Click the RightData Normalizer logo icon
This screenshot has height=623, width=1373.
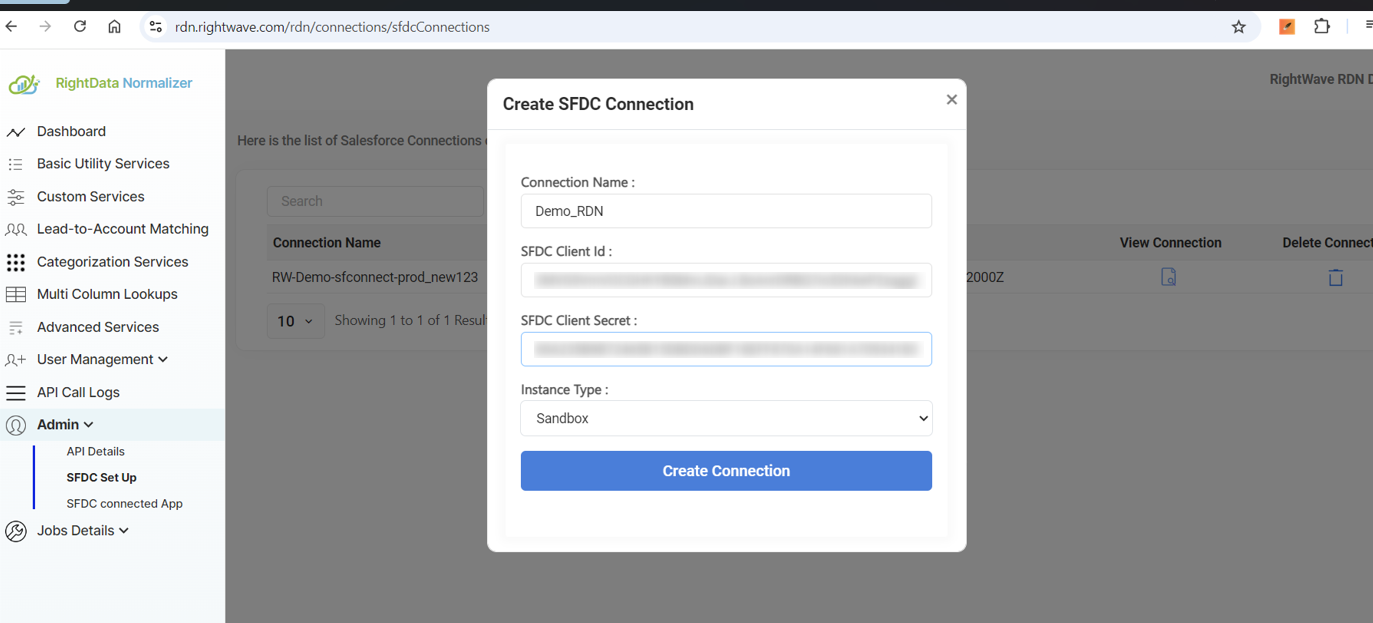[24, 84]
